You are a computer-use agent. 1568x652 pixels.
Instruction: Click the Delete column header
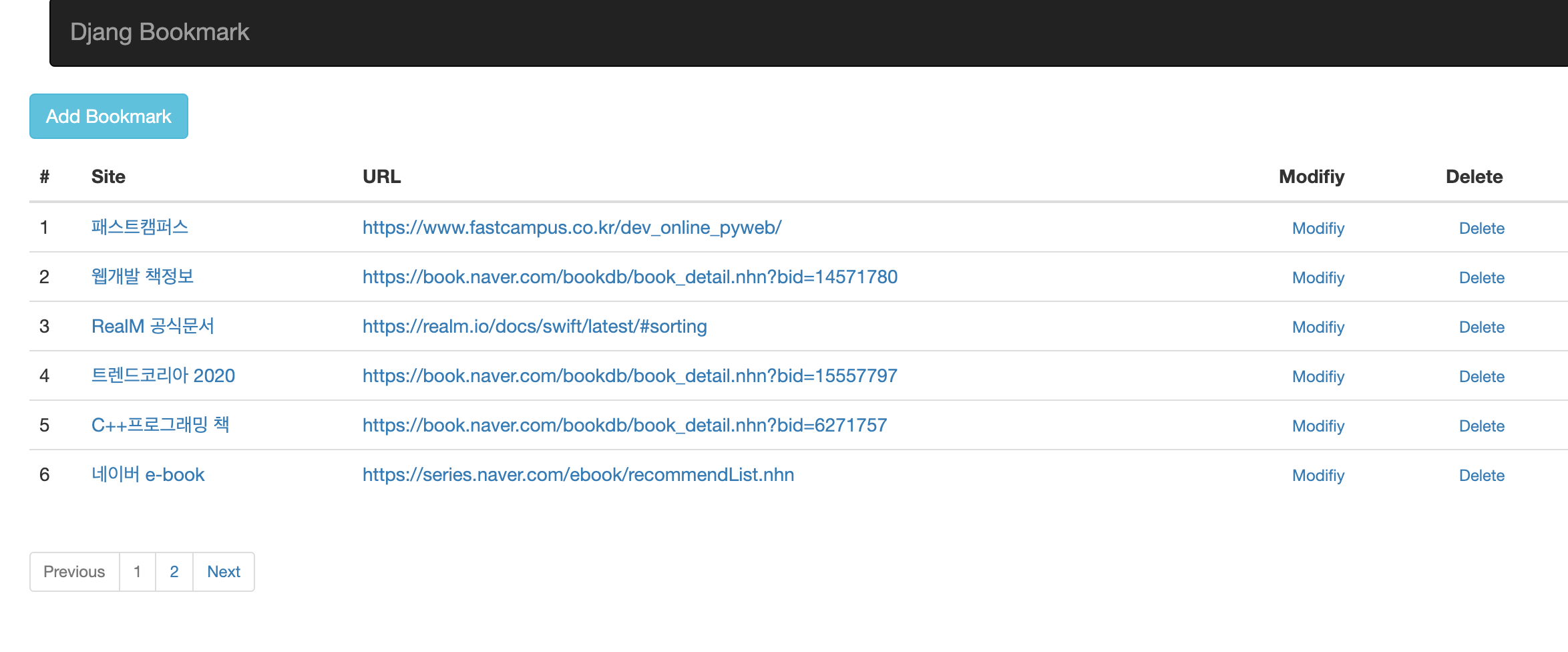1475,176
